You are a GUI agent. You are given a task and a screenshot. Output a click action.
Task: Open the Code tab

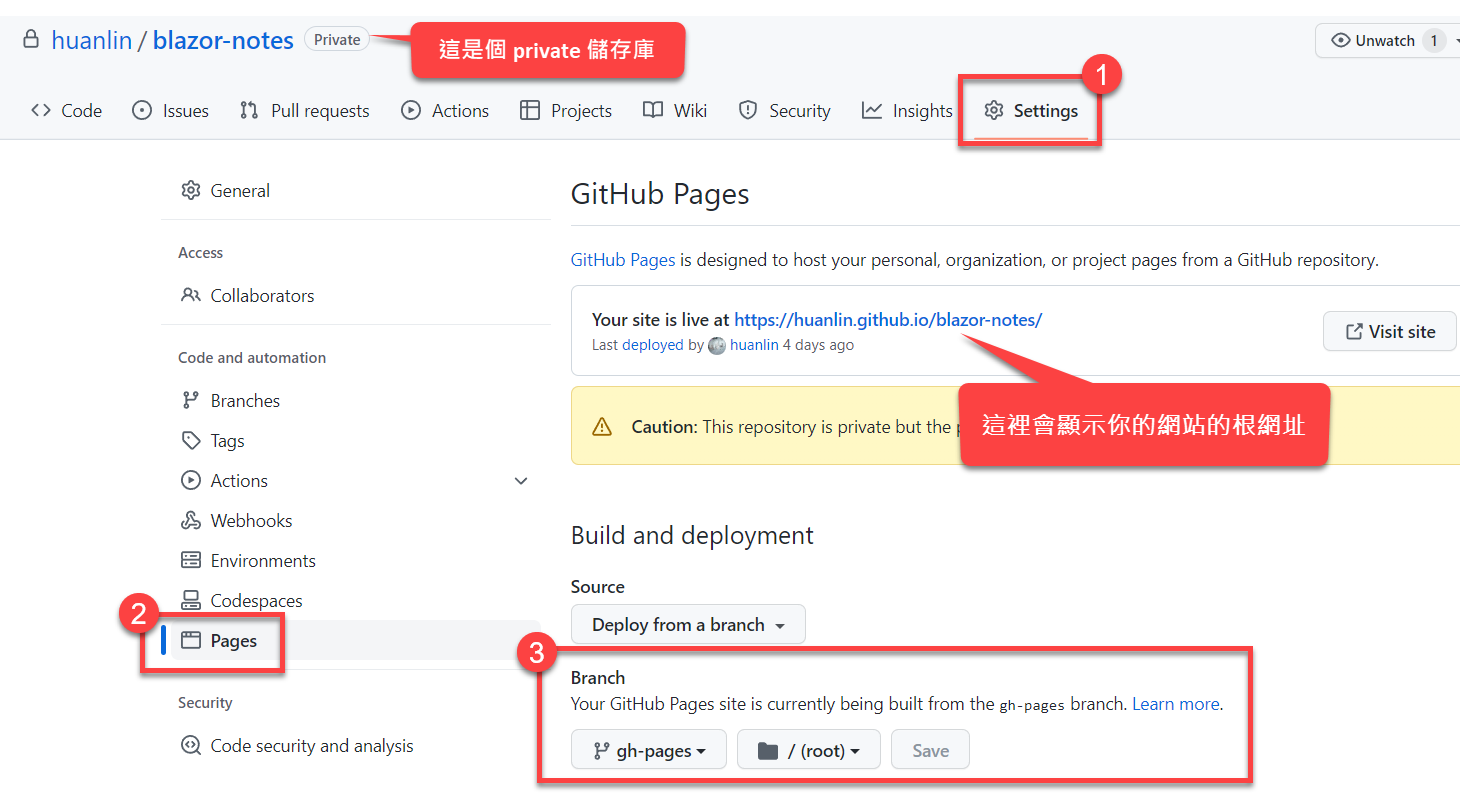pyautogui.click(x=66, y=111)
